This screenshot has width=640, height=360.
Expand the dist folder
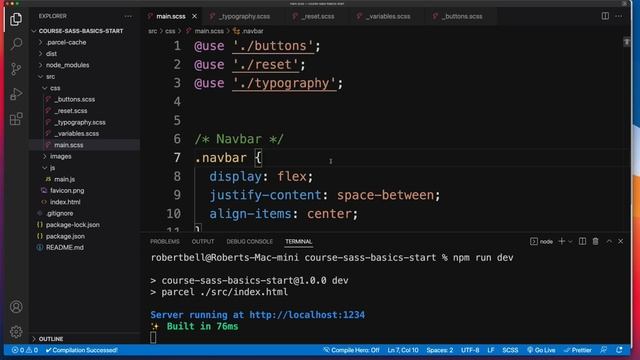(51, 54)
